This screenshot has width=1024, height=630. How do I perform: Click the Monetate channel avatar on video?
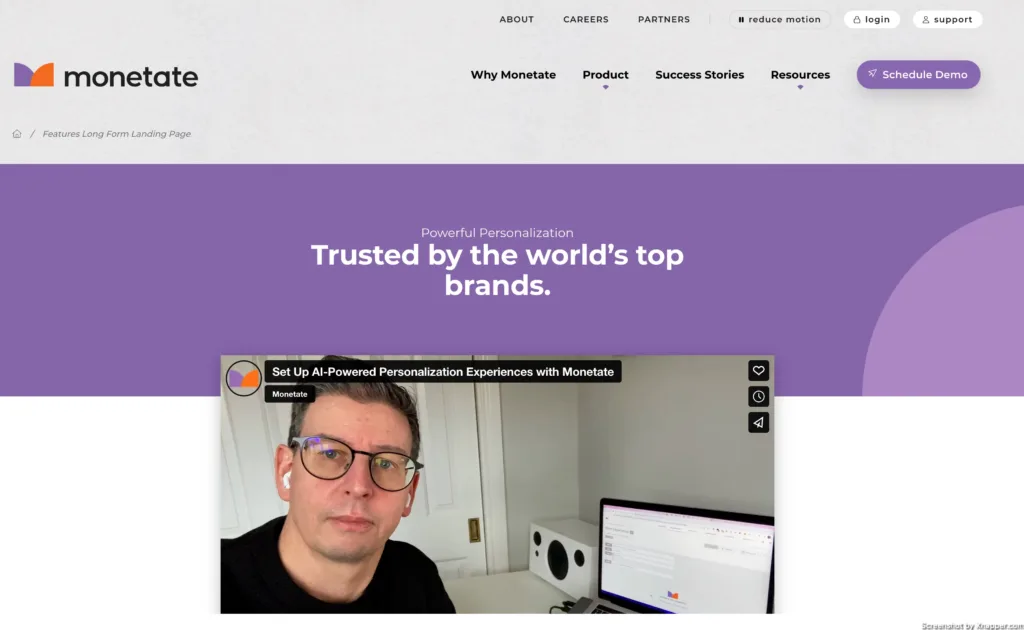pos(244,378)
